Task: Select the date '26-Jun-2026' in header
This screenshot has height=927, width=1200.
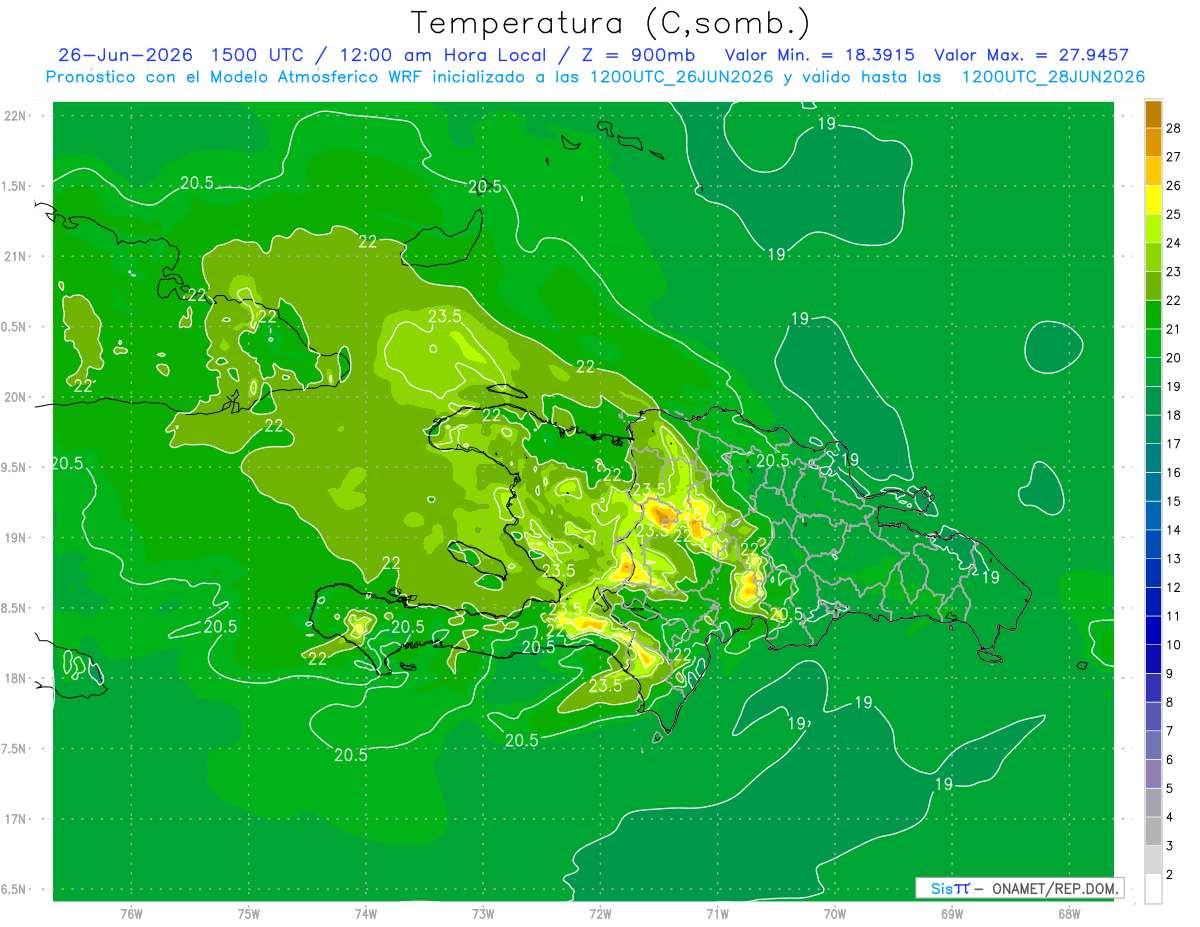Action: tap(124, 55)
